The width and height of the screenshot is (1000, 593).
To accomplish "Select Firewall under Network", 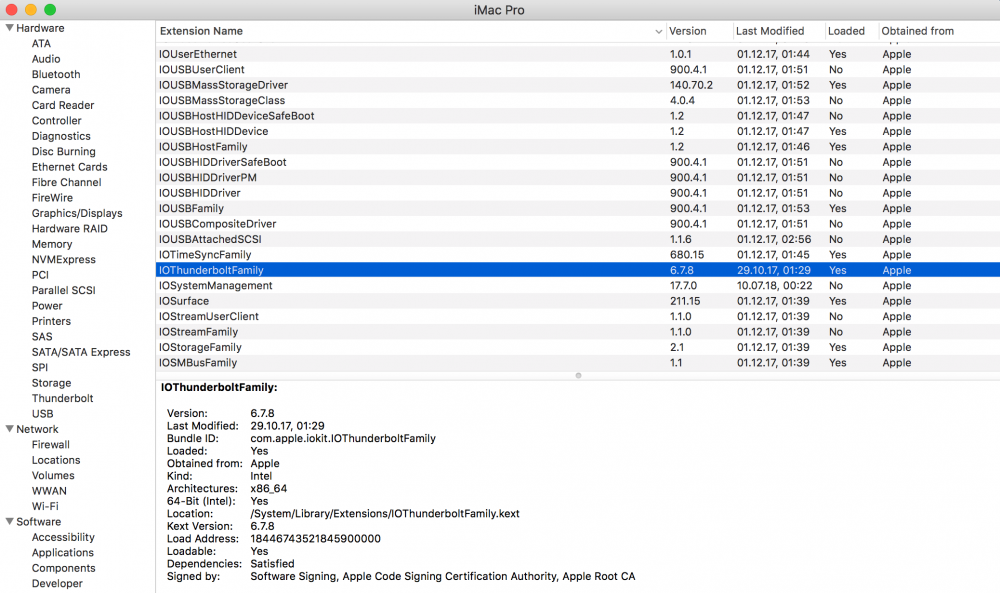I will [x=50, y=444].
